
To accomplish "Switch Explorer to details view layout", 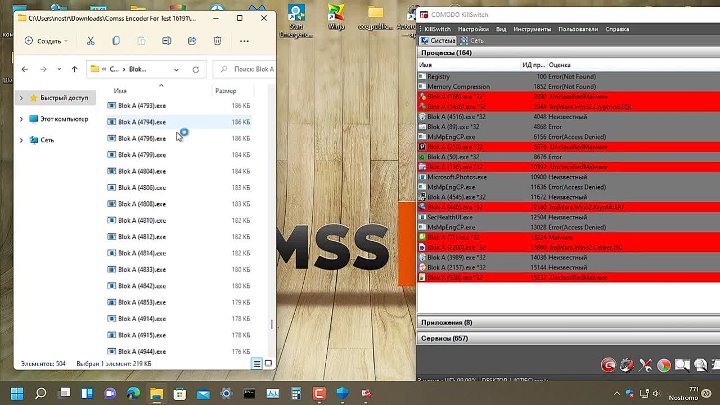I will [x=257, y=364].
